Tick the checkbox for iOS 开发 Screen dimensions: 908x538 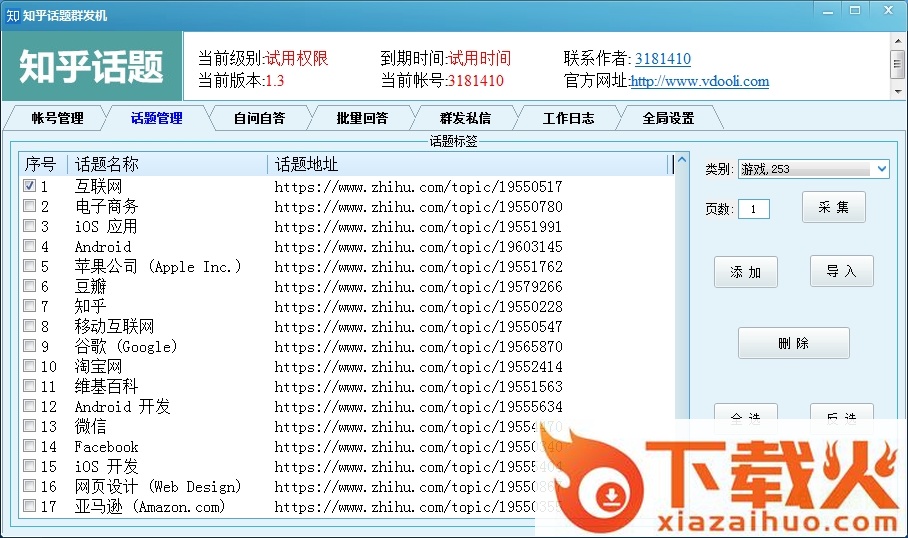pos(30,466)
